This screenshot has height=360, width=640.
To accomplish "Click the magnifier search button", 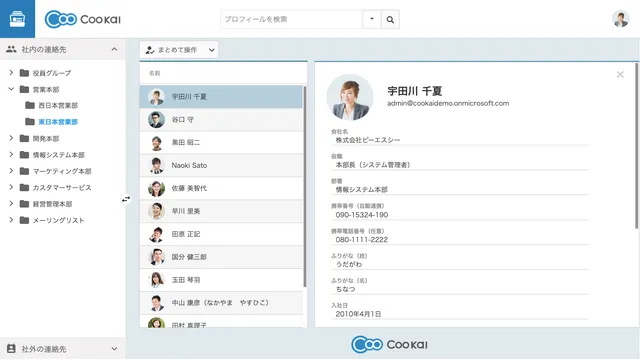I will [x=390, y=19].
